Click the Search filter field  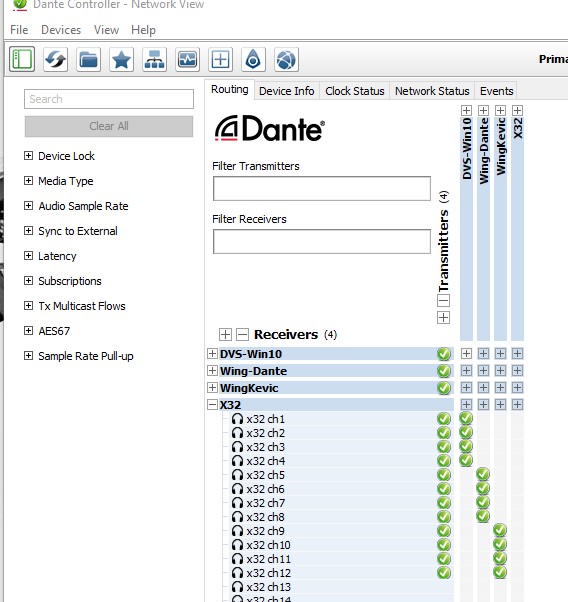tap(109, 99)
